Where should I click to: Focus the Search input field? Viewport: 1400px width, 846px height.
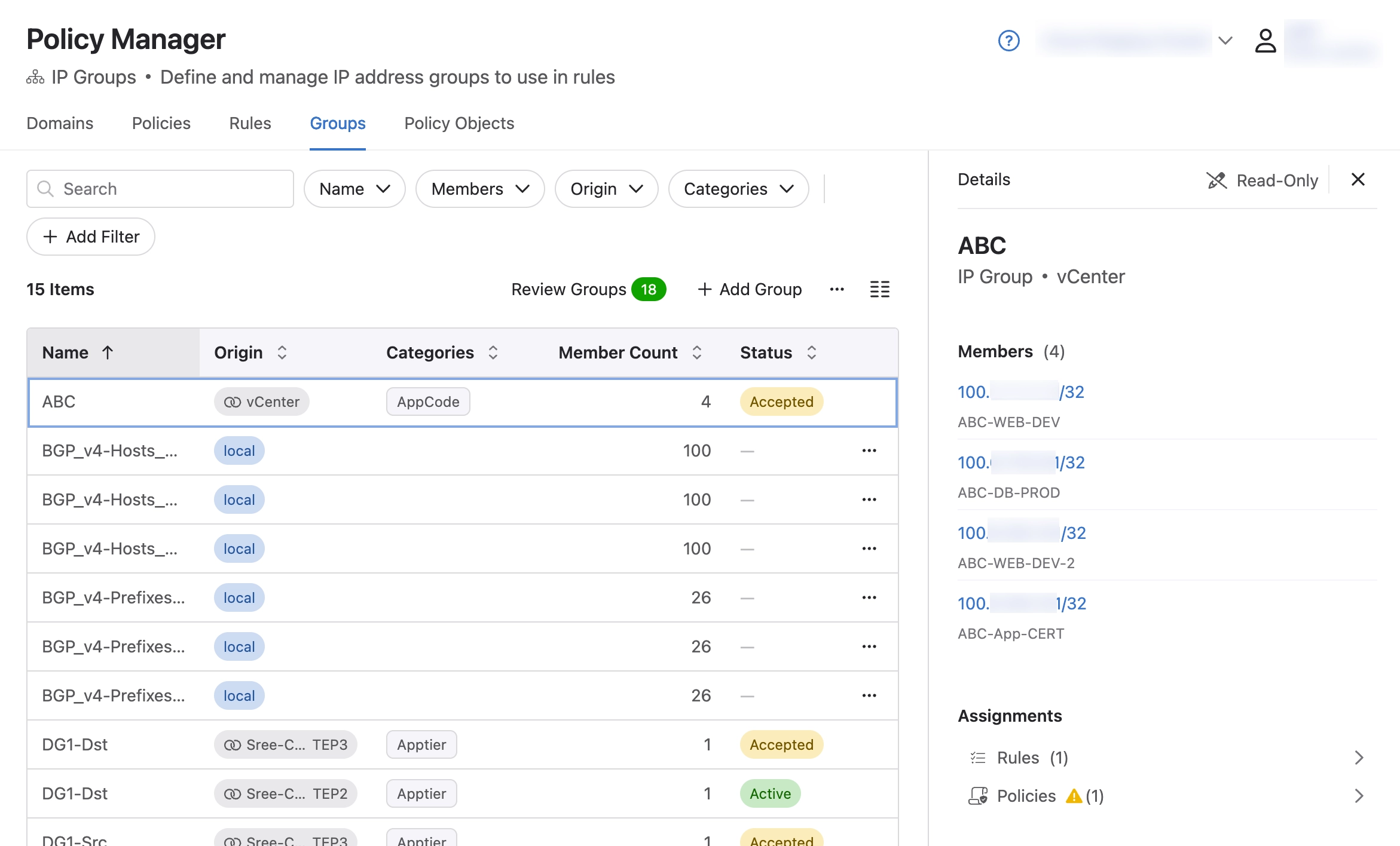click(160, 189)
